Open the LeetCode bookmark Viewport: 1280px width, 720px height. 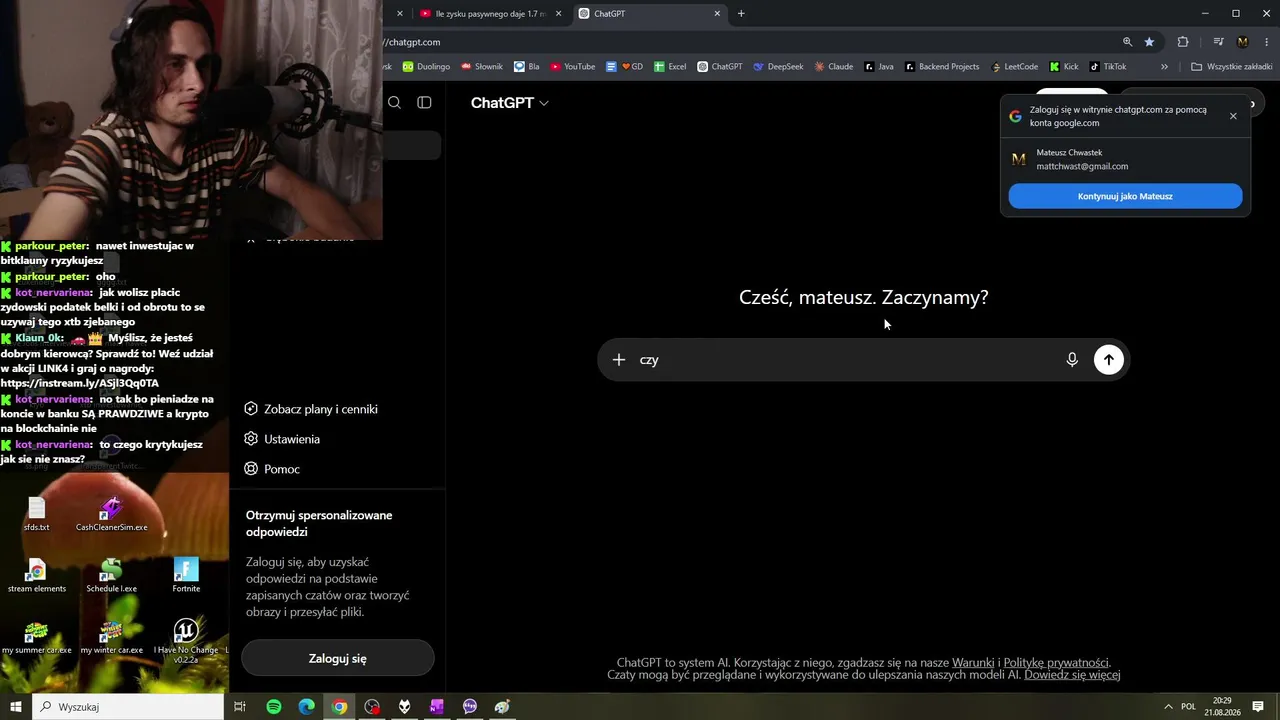coord(1014,67)
